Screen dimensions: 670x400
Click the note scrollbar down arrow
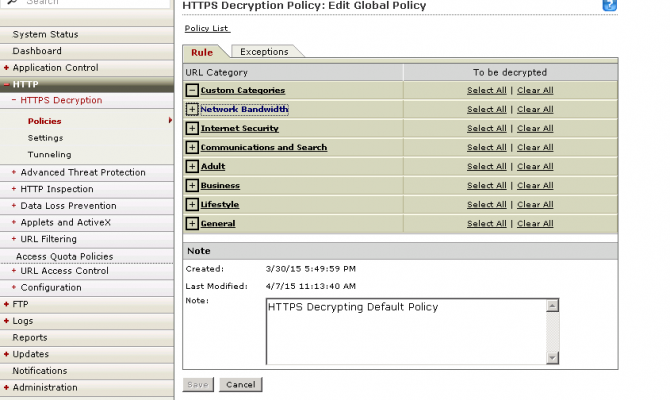[552, 358]
